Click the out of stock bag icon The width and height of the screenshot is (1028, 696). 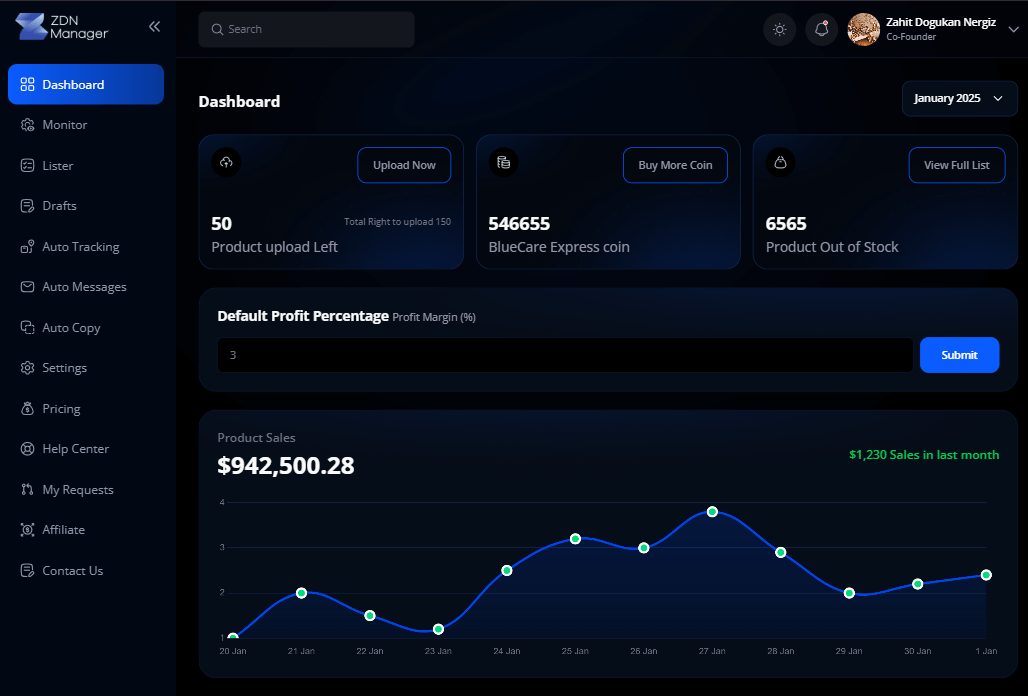[x=780, y=163]
